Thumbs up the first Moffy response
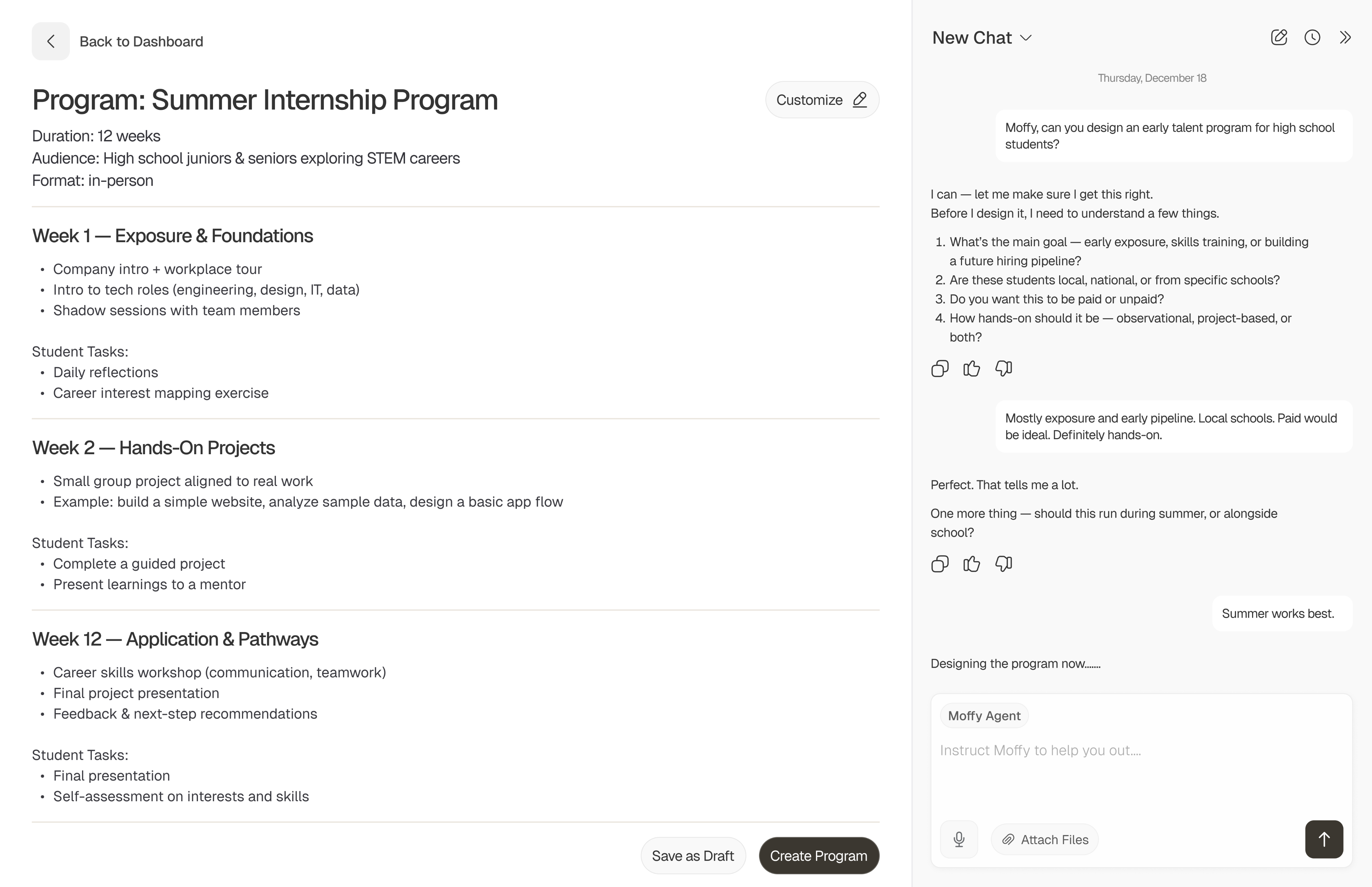Viewport: 1372px width, 887px height. [x=972, y=368]
